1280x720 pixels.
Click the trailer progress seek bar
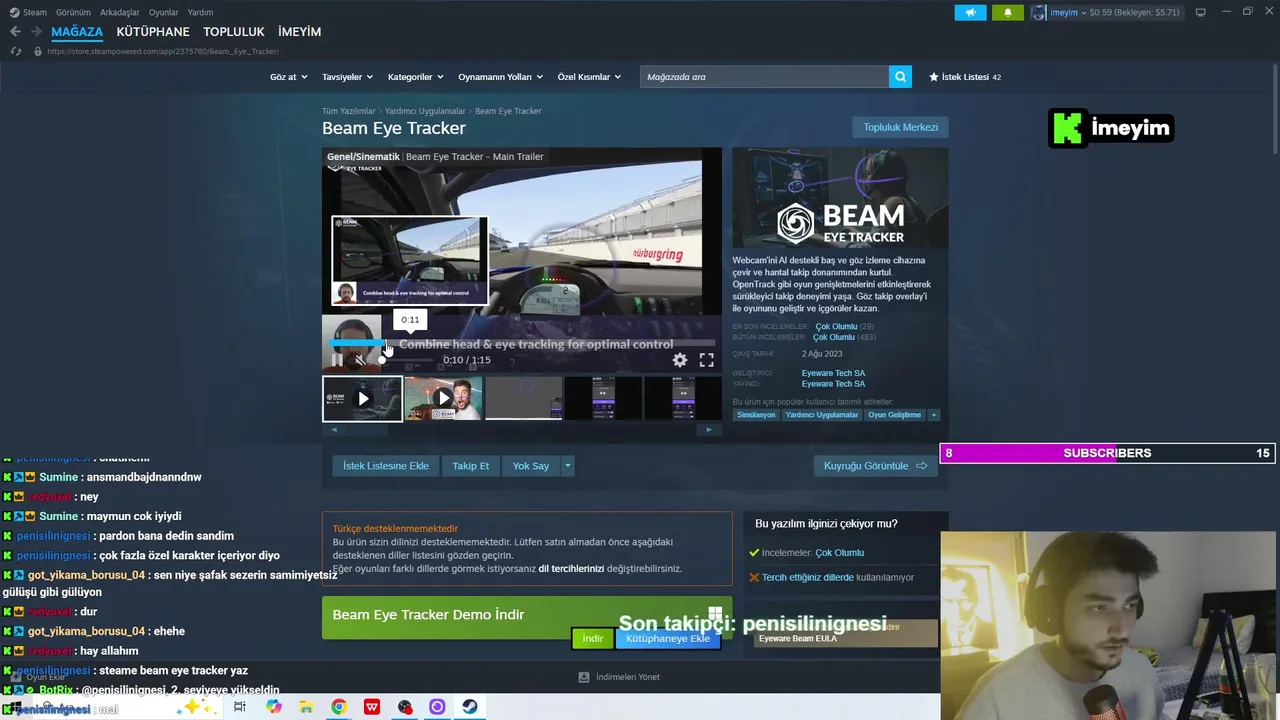tap(521, 343)
